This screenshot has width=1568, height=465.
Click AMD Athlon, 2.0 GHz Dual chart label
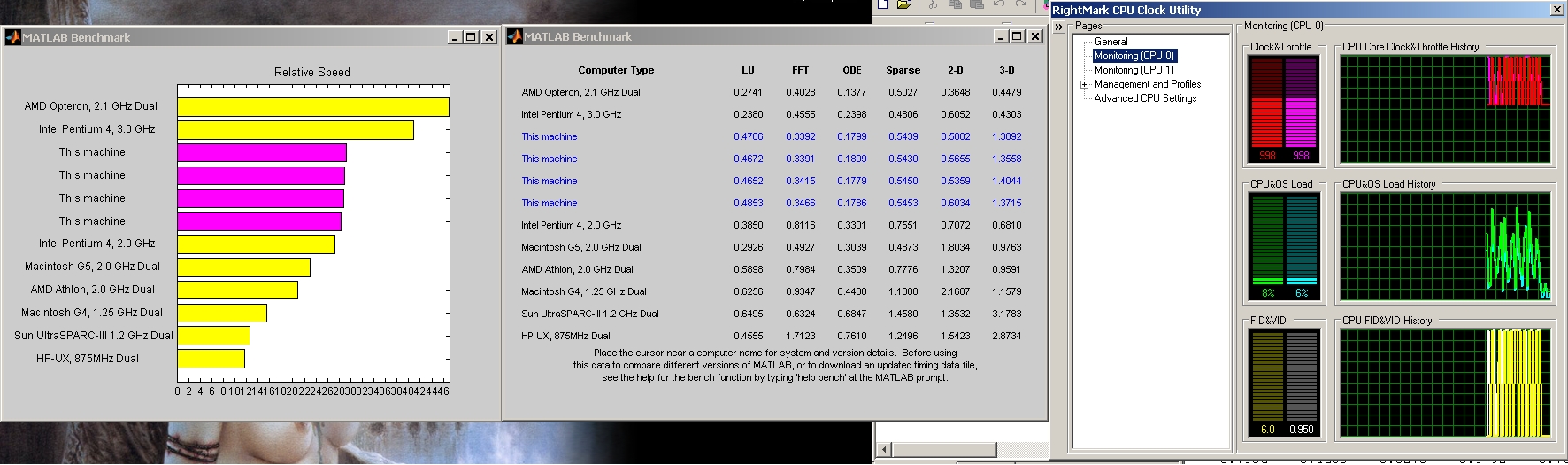point(92,290)
